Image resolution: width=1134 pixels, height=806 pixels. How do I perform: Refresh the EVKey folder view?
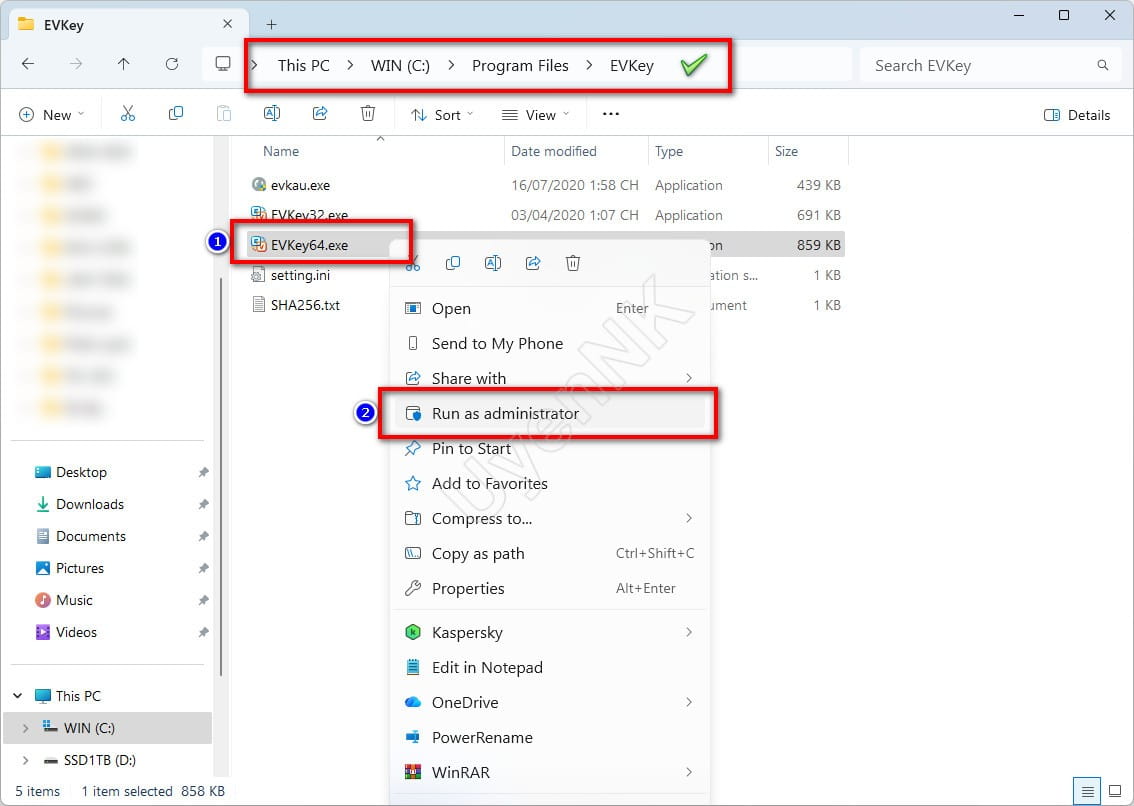172,64
